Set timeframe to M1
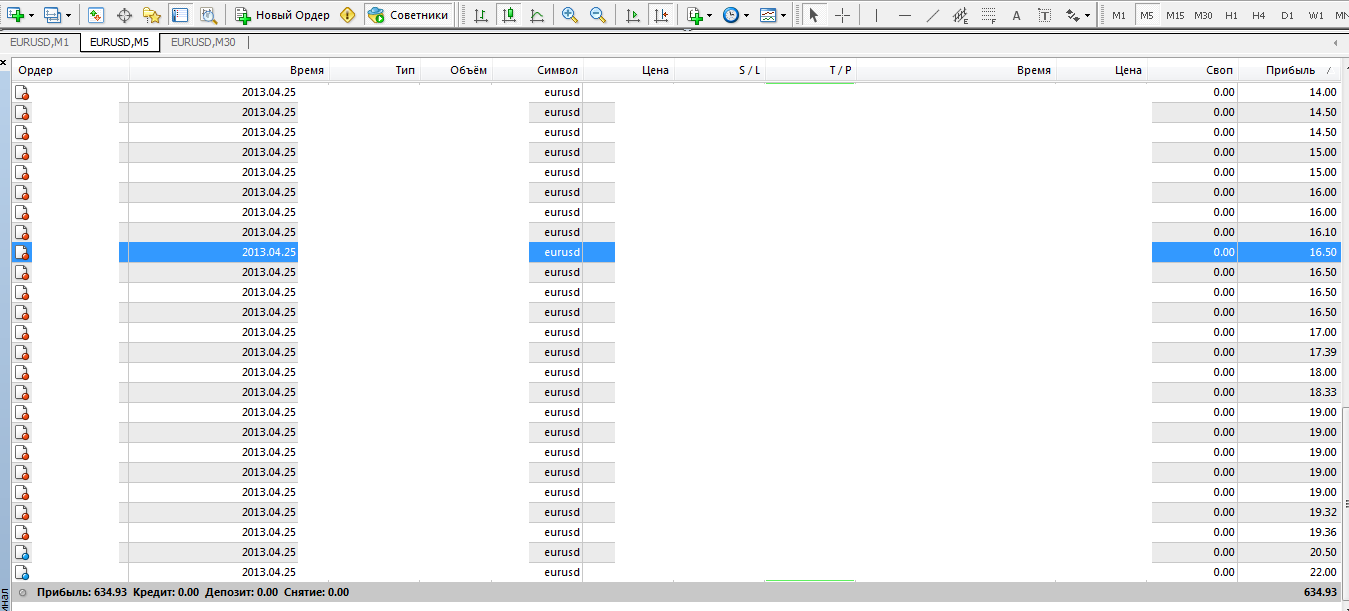Image resolution: width=1349 pixels, height=611 pixels. [1118, 15]
